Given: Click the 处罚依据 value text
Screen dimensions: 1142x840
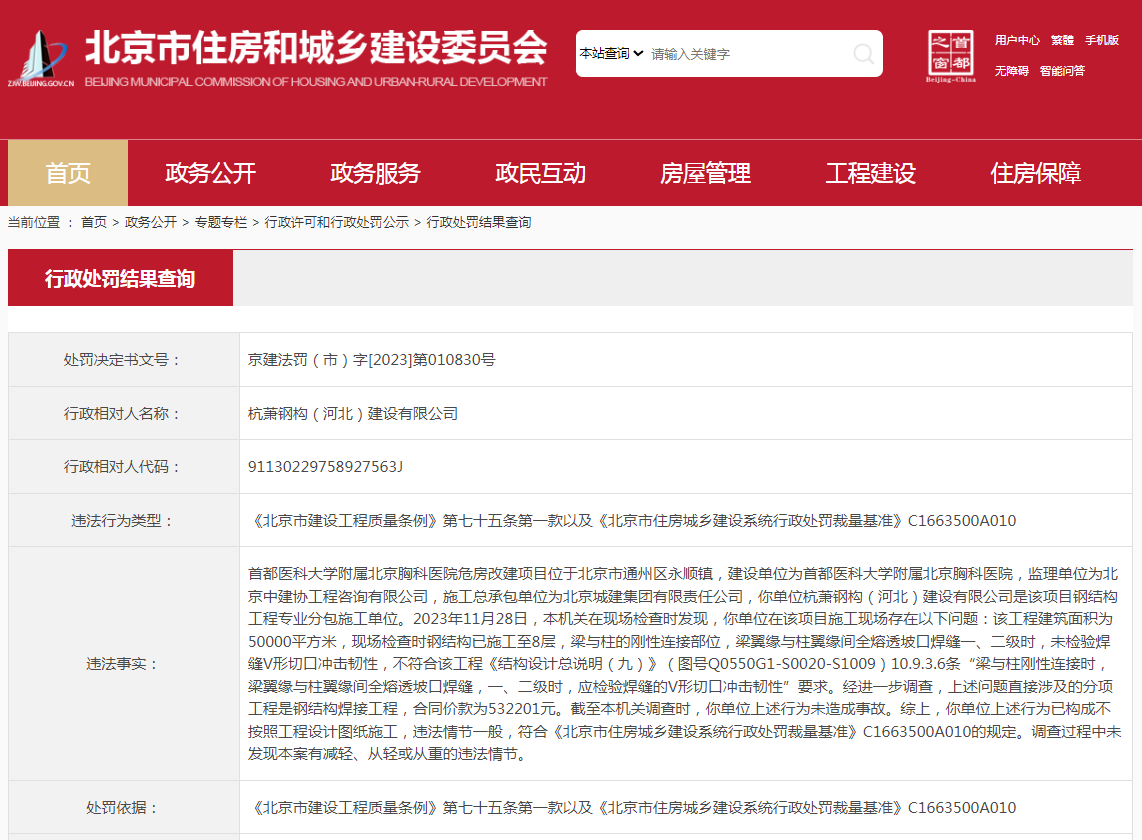Looking at the screenshot, I should coord(632,807).
